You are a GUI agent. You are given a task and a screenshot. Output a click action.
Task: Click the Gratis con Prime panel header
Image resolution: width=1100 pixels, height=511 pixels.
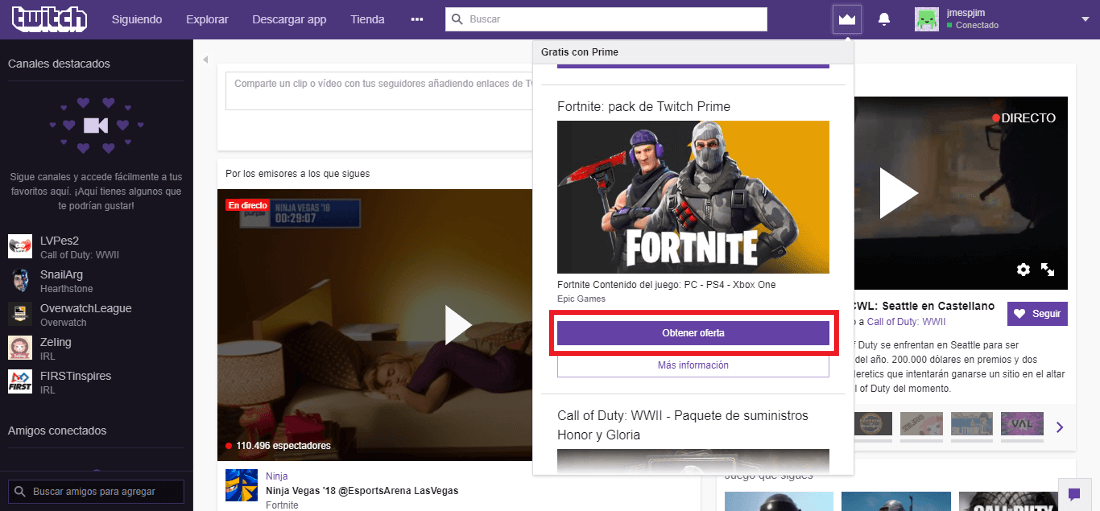coord(693,53)
